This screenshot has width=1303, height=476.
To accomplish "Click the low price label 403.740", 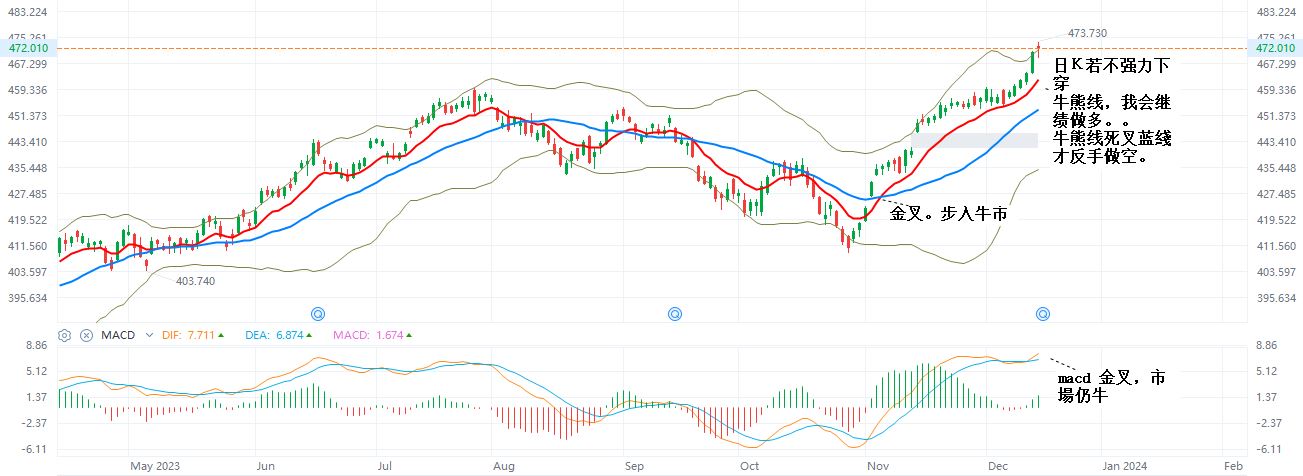I will (x=195, y=282).
